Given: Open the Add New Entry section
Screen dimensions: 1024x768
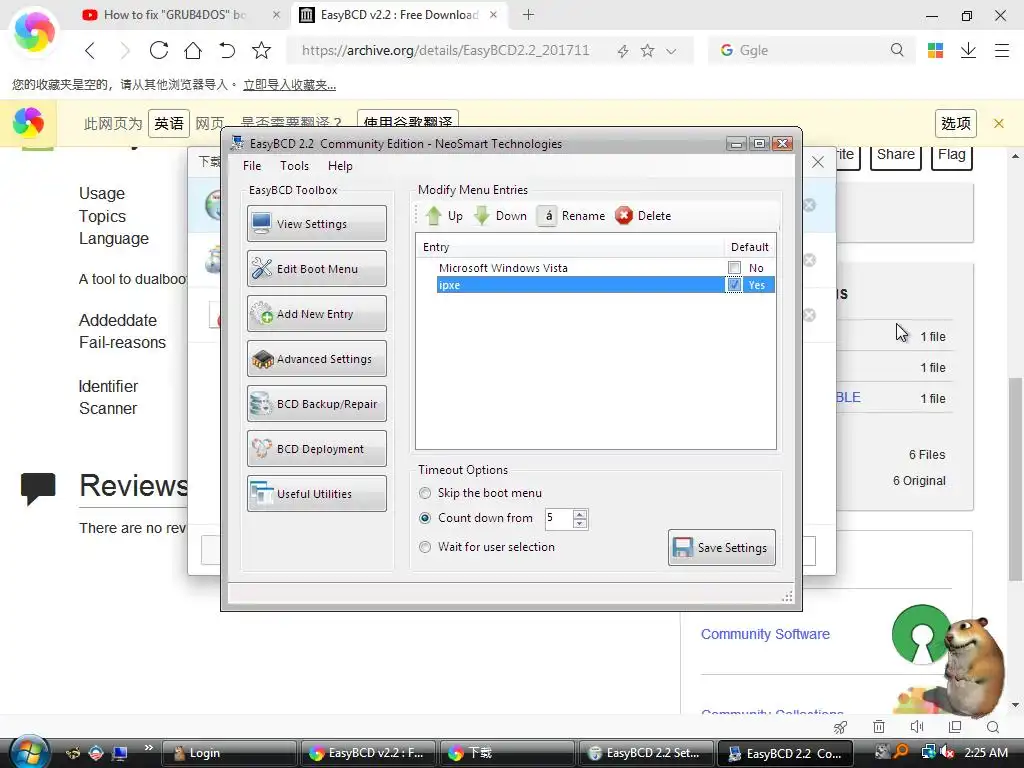Looking at the screenshot, I should pyautogui.click(x=317, y=314).
